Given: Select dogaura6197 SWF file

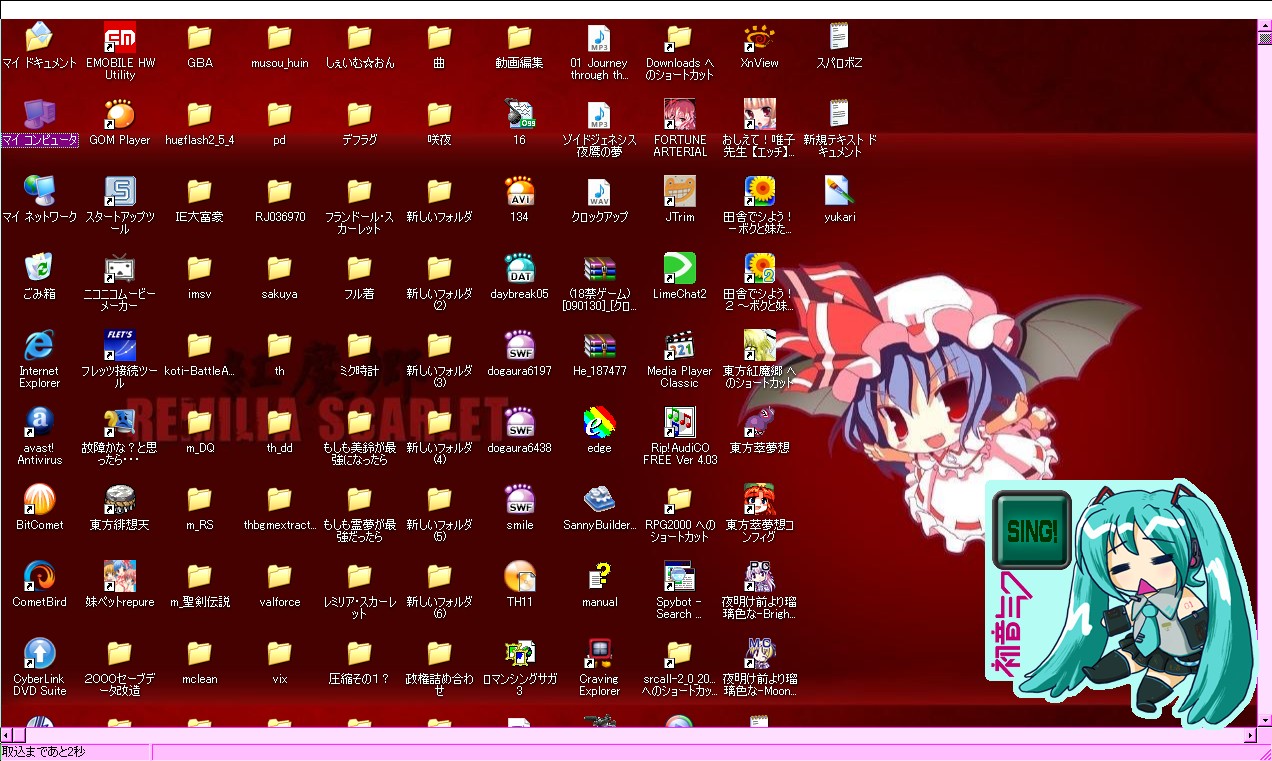Looking at the screenshot, I should click(x=520, y=346).
